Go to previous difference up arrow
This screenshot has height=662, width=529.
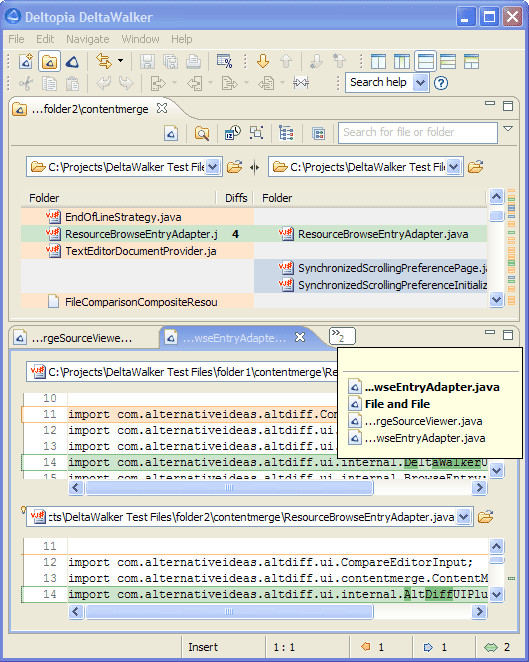click(286, 62)
